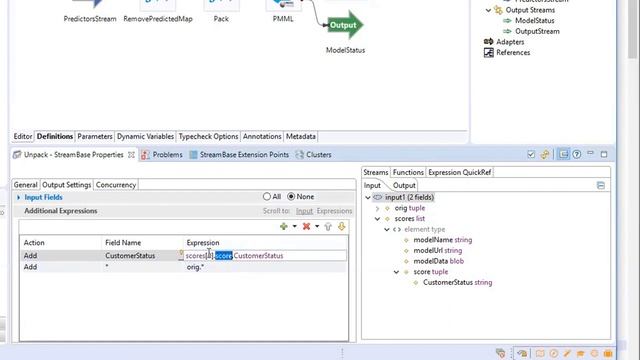Click the scores expression input field
Image resolution: width=640 pixels, height=360 pixels.
click(x=265, y=256)
